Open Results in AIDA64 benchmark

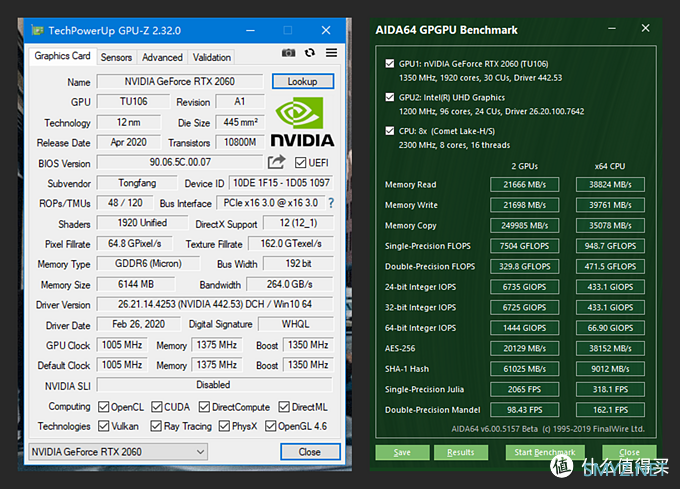[461, 452]
